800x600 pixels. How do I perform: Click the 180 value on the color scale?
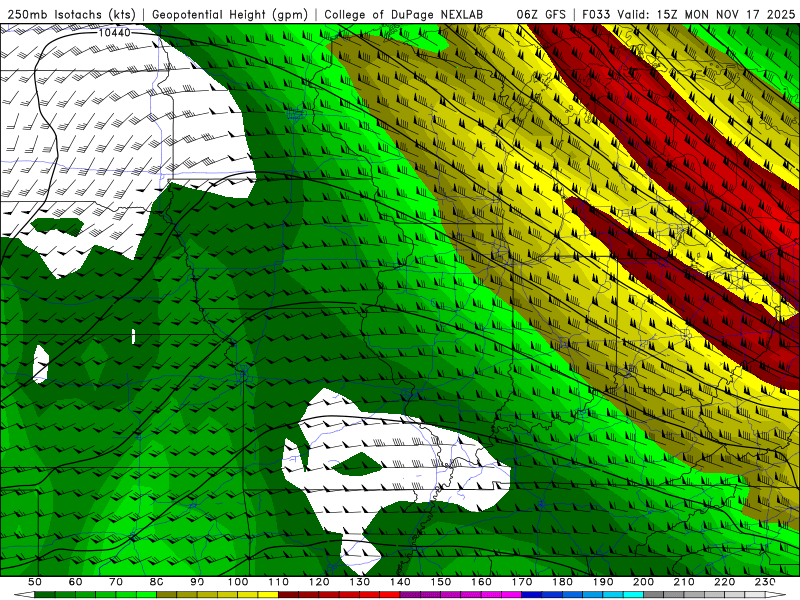(x=562, y=582)
